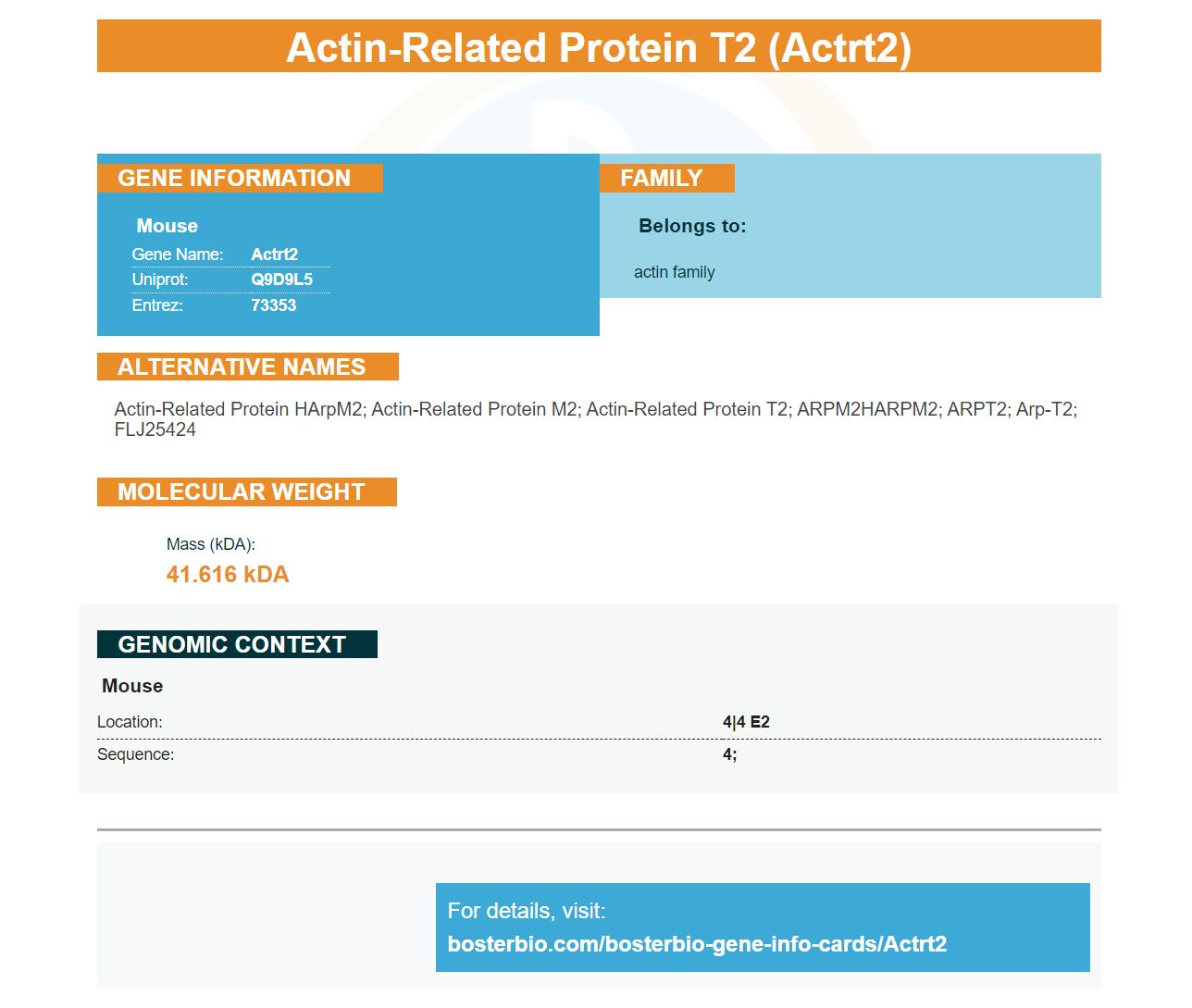This screenshot has height=1008, width=1192.
Task: Click the 'For details, visit:' text
Action: pos(527,911)
